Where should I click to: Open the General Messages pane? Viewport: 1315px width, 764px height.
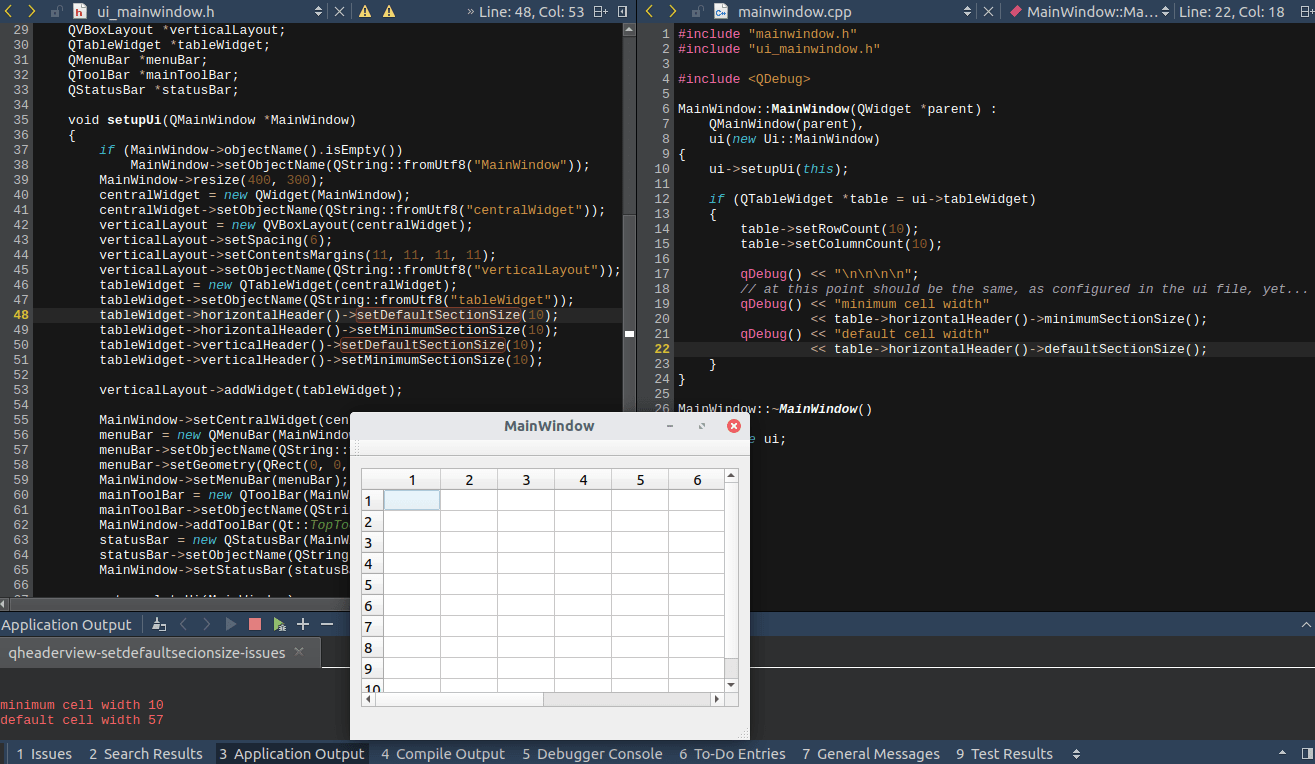[870, 754]
